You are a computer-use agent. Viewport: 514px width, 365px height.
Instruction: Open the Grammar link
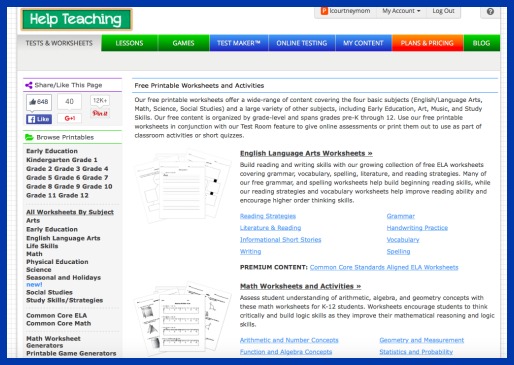pyautogui.click(x=401, y=216)
